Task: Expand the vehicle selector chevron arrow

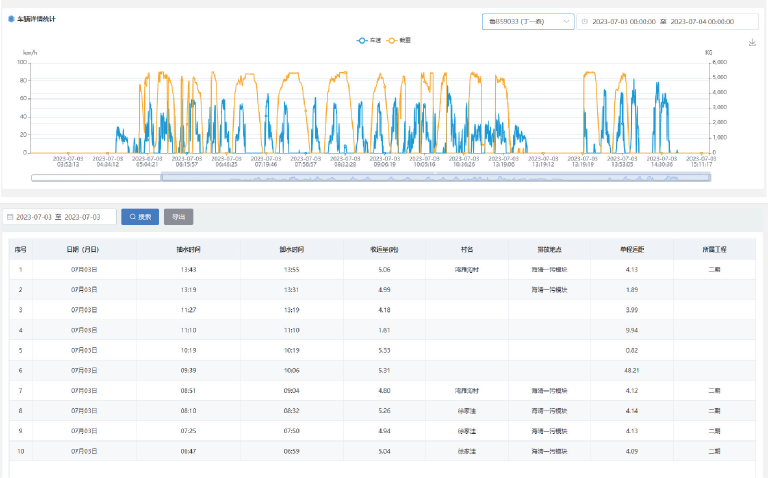Action: [566, 22]
